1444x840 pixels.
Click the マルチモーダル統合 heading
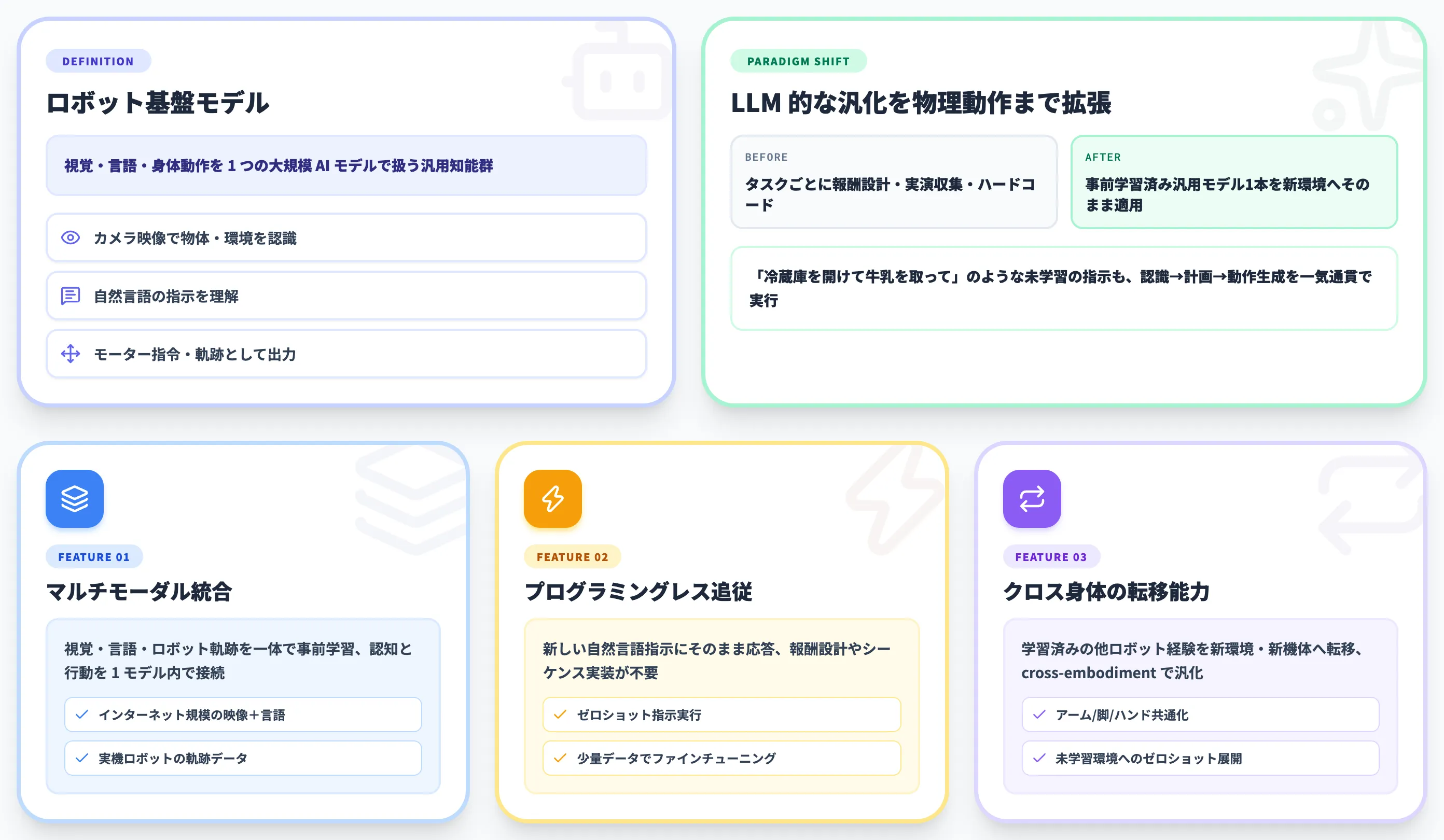point(139,591)
